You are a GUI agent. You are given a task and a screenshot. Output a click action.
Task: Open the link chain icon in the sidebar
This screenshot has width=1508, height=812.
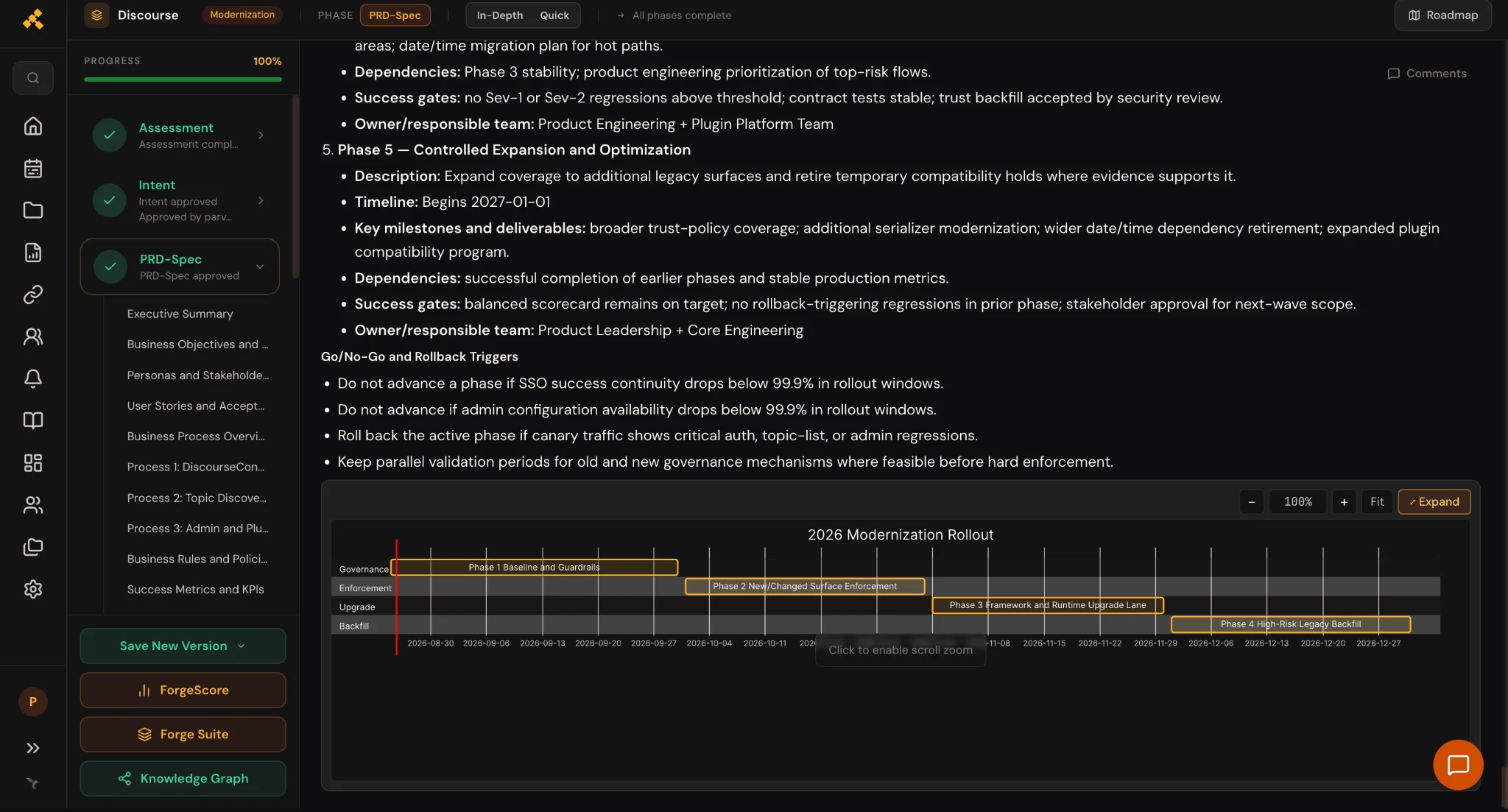point(33,294)
